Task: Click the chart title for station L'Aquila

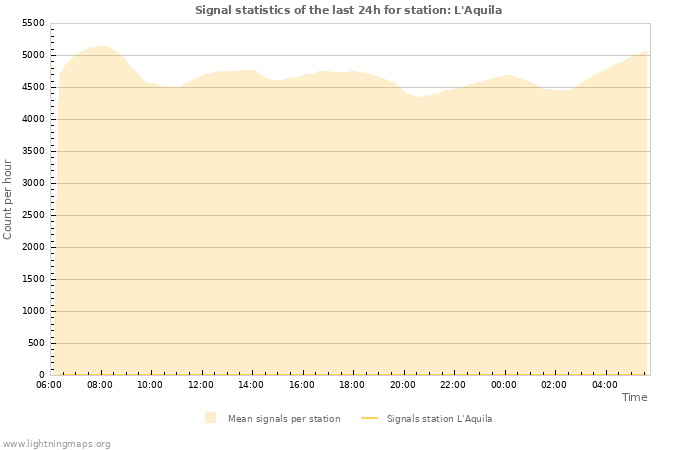Action: (348, 10)
